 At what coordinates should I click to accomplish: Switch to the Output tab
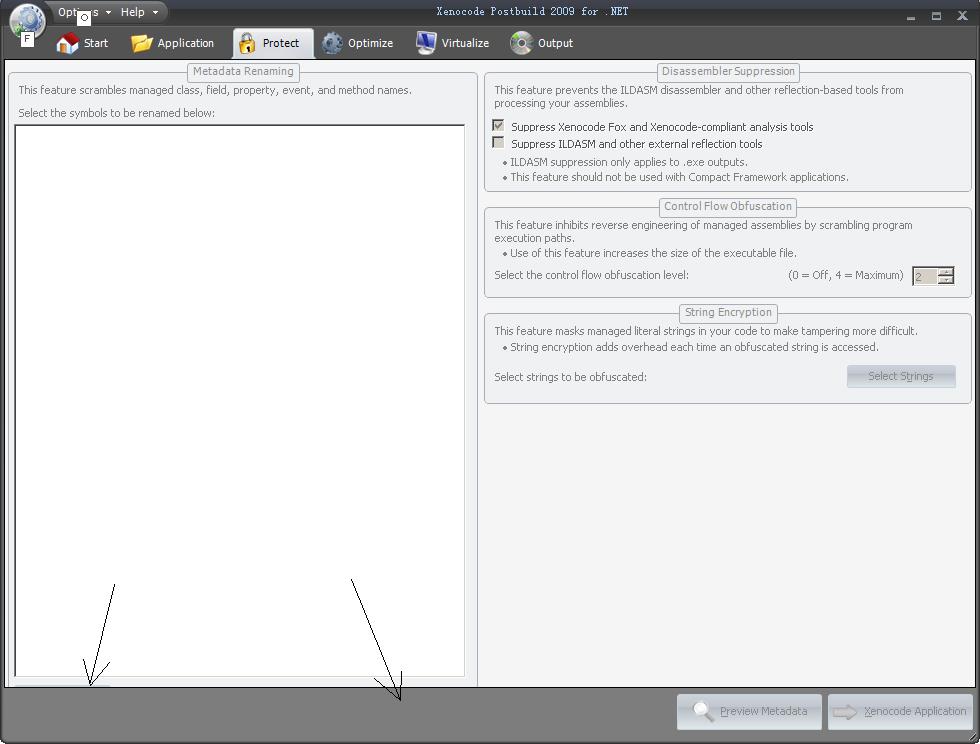pos(542,43)
